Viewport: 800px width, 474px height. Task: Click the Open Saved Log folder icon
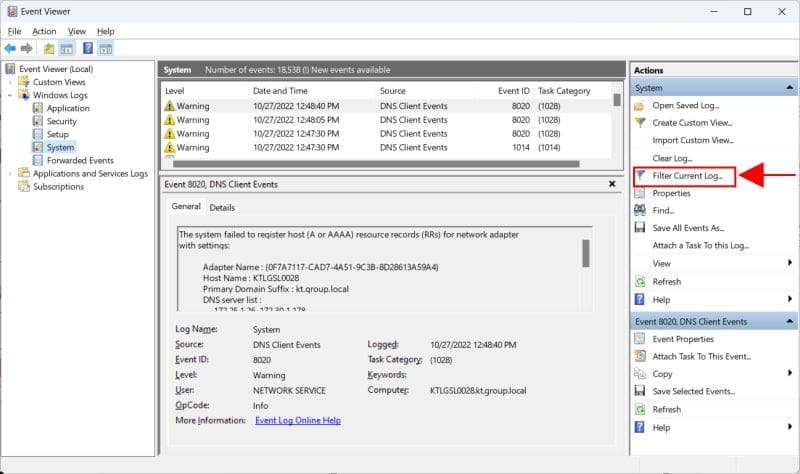pos(641,105)
